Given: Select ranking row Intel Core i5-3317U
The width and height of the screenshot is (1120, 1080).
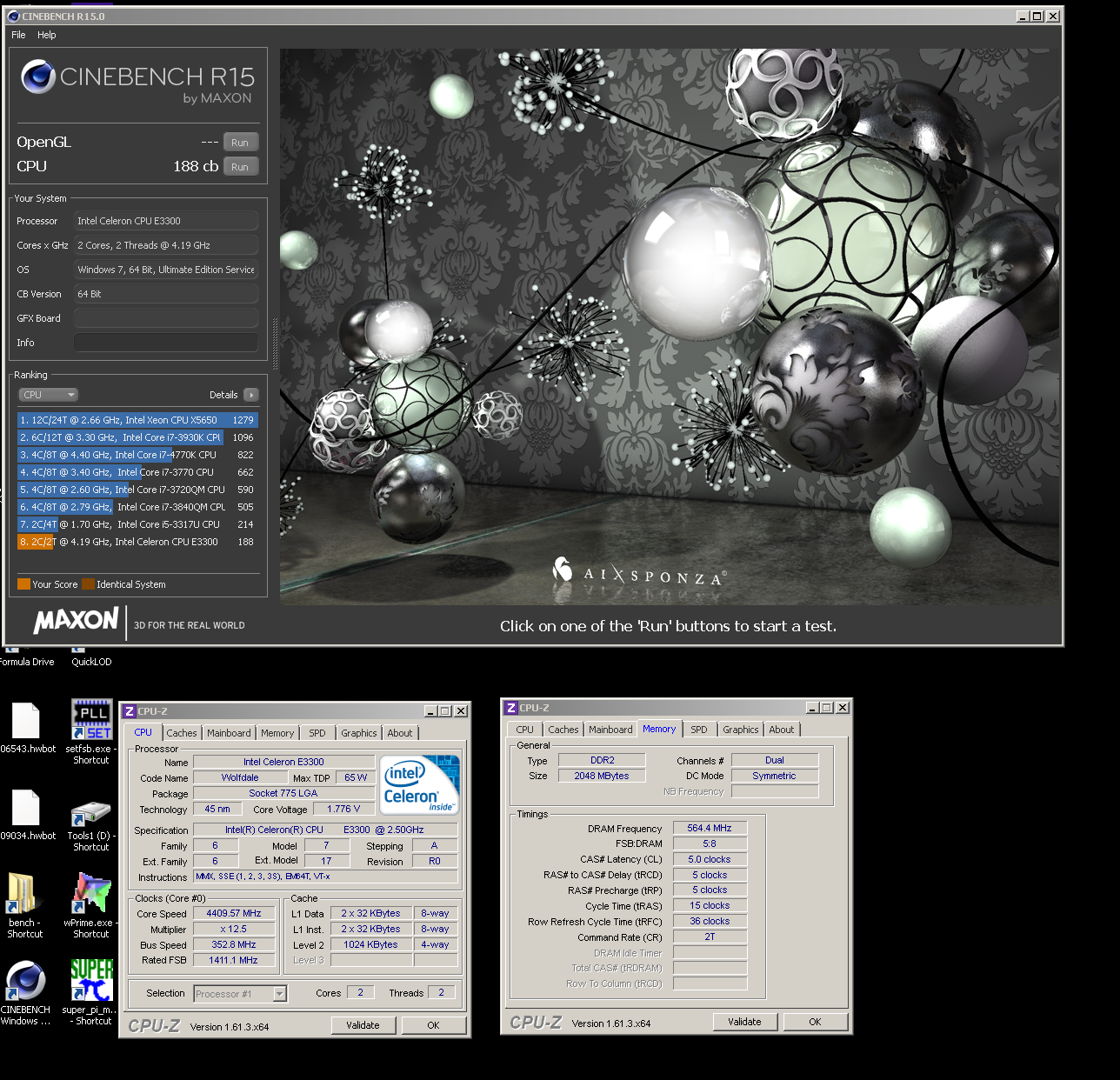Looking at the screenshot, I should [137, 524].
